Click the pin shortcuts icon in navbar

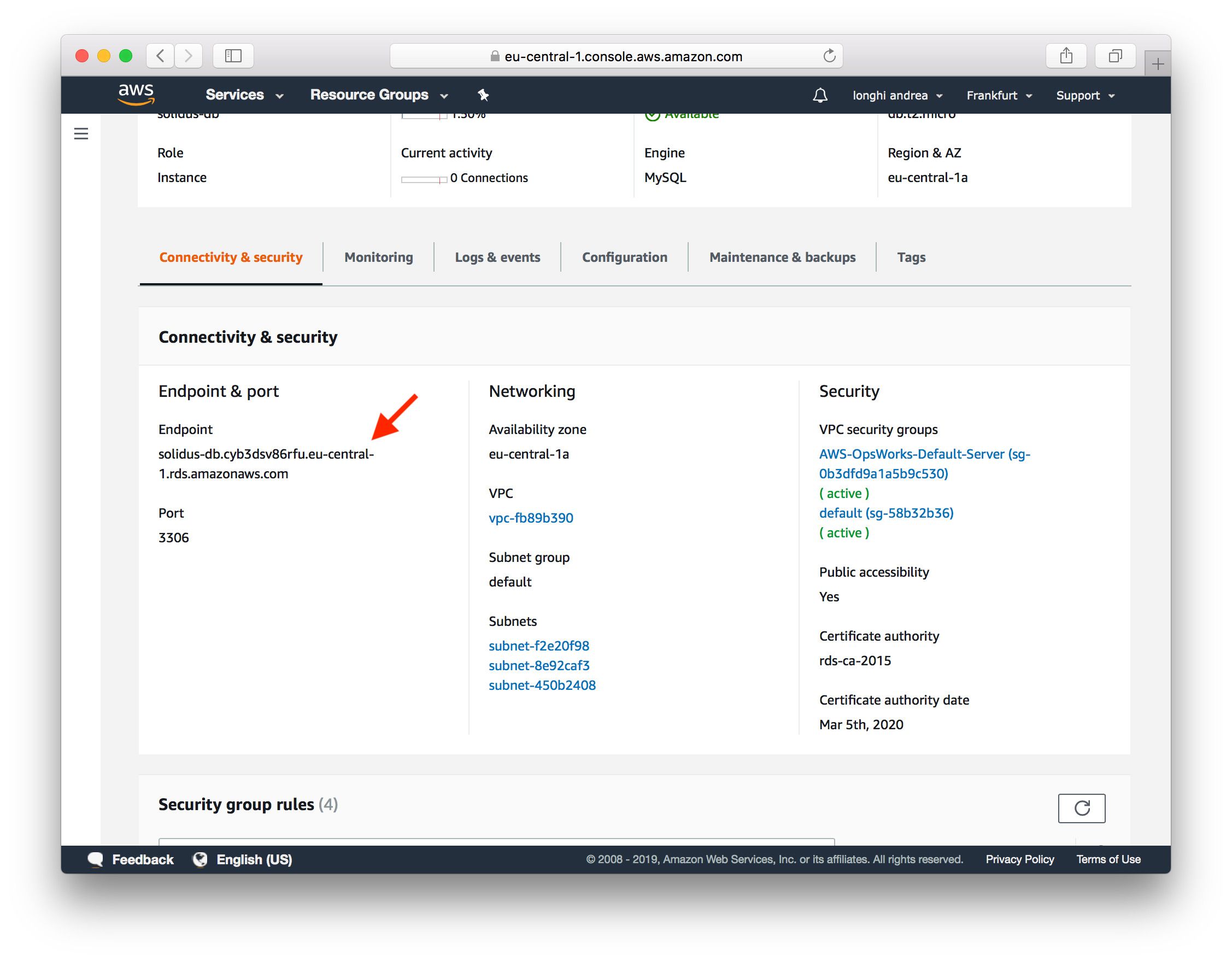coord(483,95)
